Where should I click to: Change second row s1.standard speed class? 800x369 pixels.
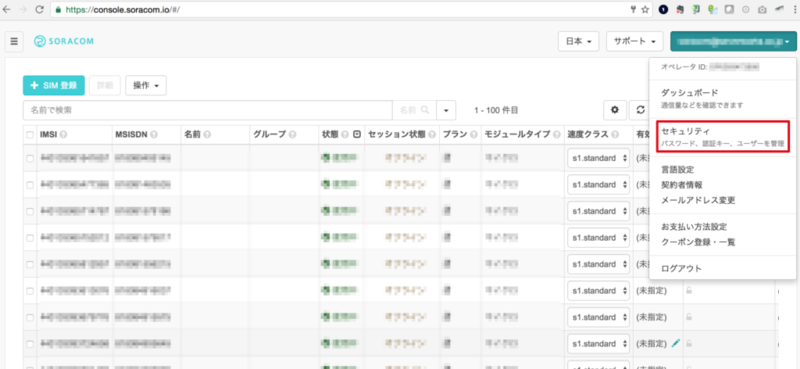(598, 184)
